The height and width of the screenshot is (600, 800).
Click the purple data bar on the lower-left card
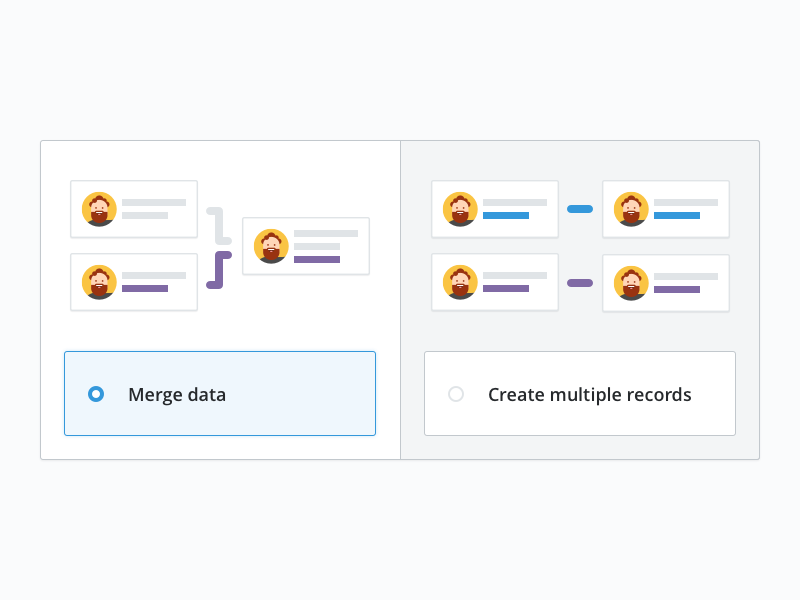145,289
